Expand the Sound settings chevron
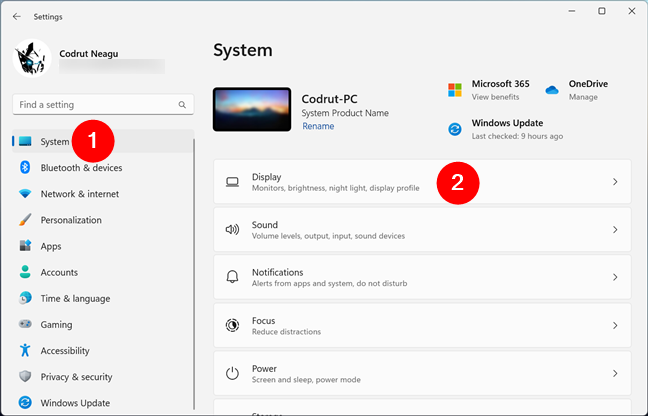The height and width of the screenshot is (416, 648). [615, 230]
